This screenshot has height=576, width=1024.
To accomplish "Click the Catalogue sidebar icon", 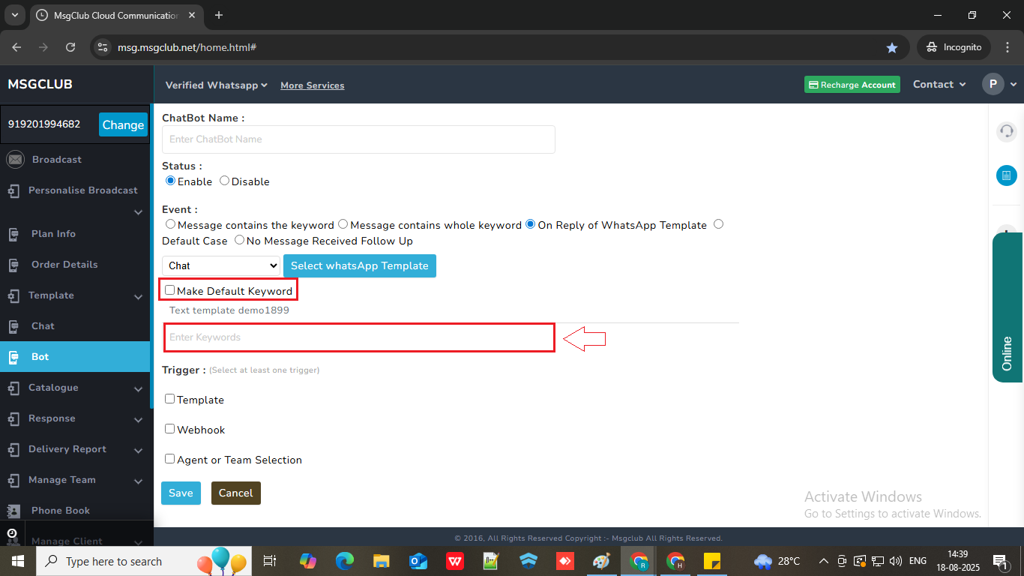I will pyautogui.click(x=13, y=388).
